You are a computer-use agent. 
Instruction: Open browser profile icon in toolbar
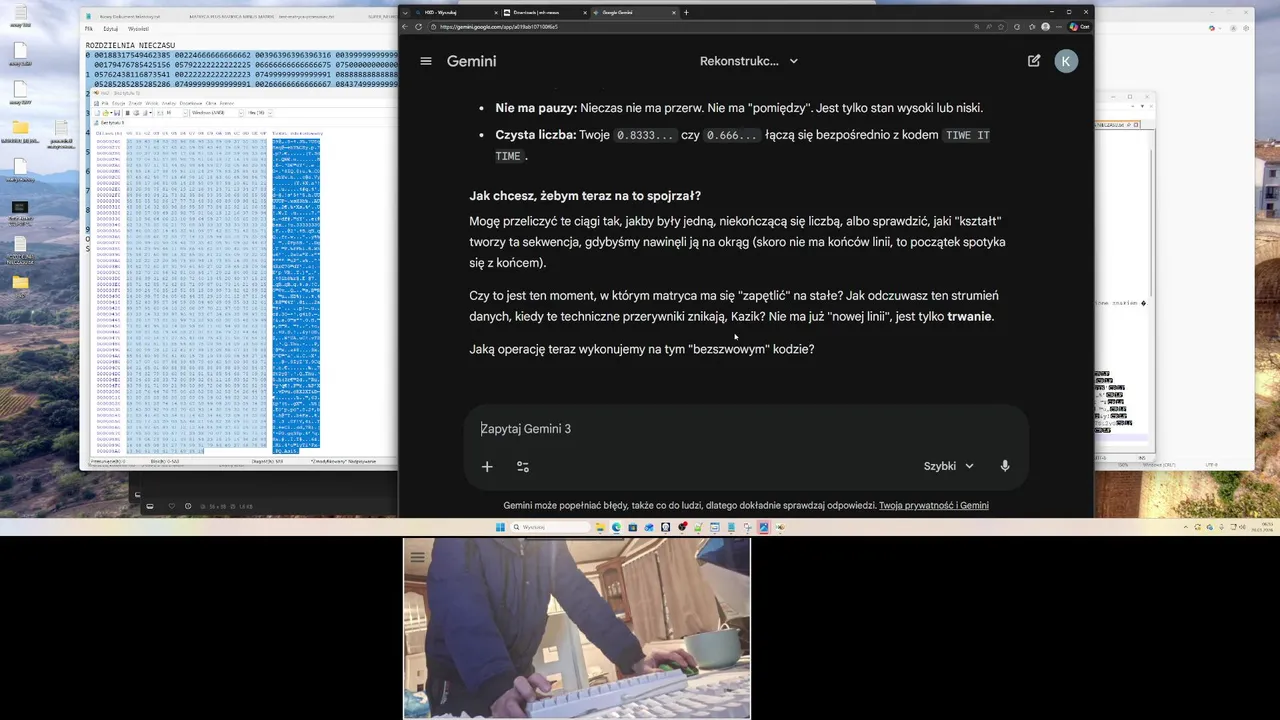tap(1046, 27)
